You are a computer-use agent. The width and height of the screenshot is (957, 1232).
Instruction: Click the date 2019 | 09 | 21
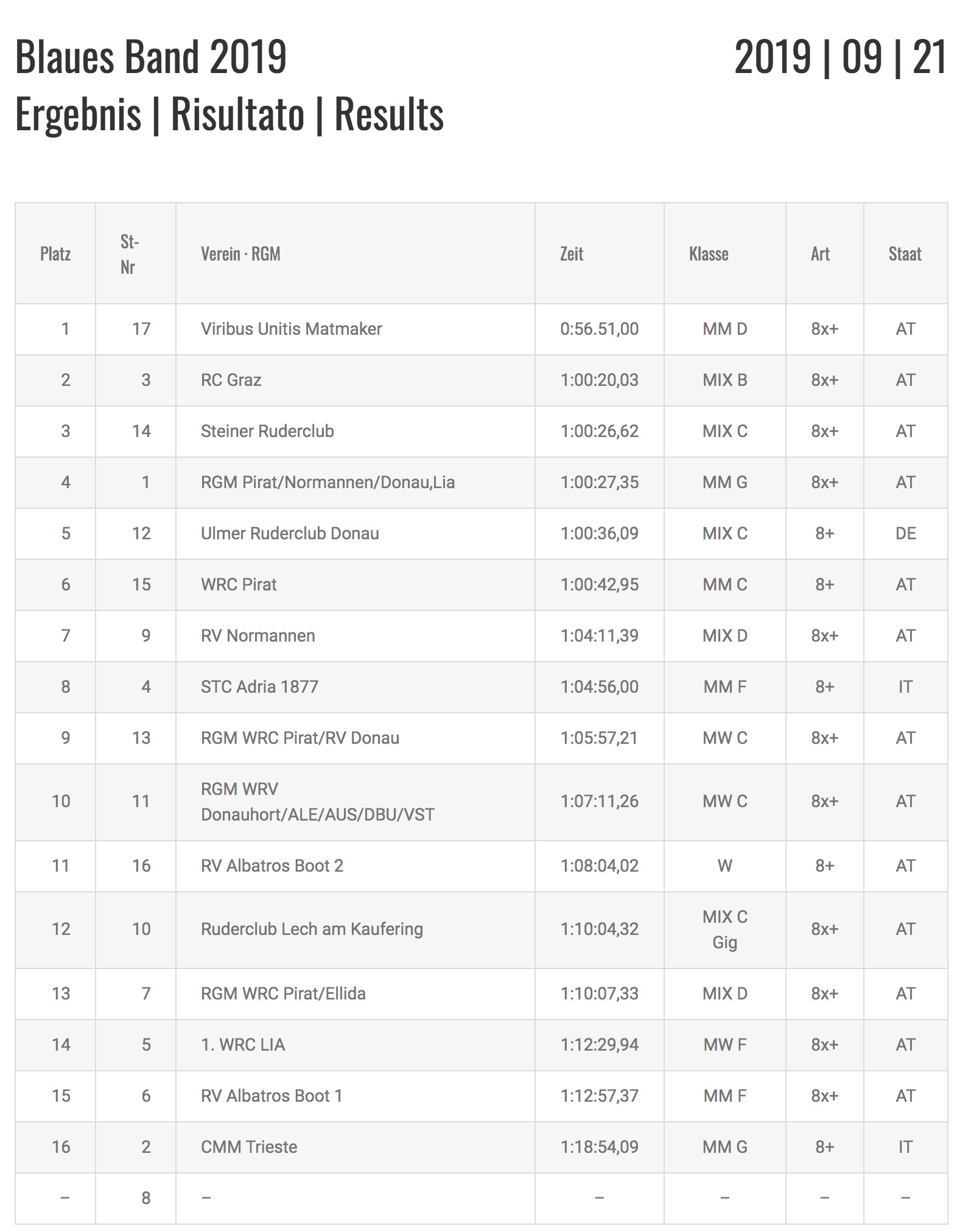pyautogui.click(x=841, y=57)
